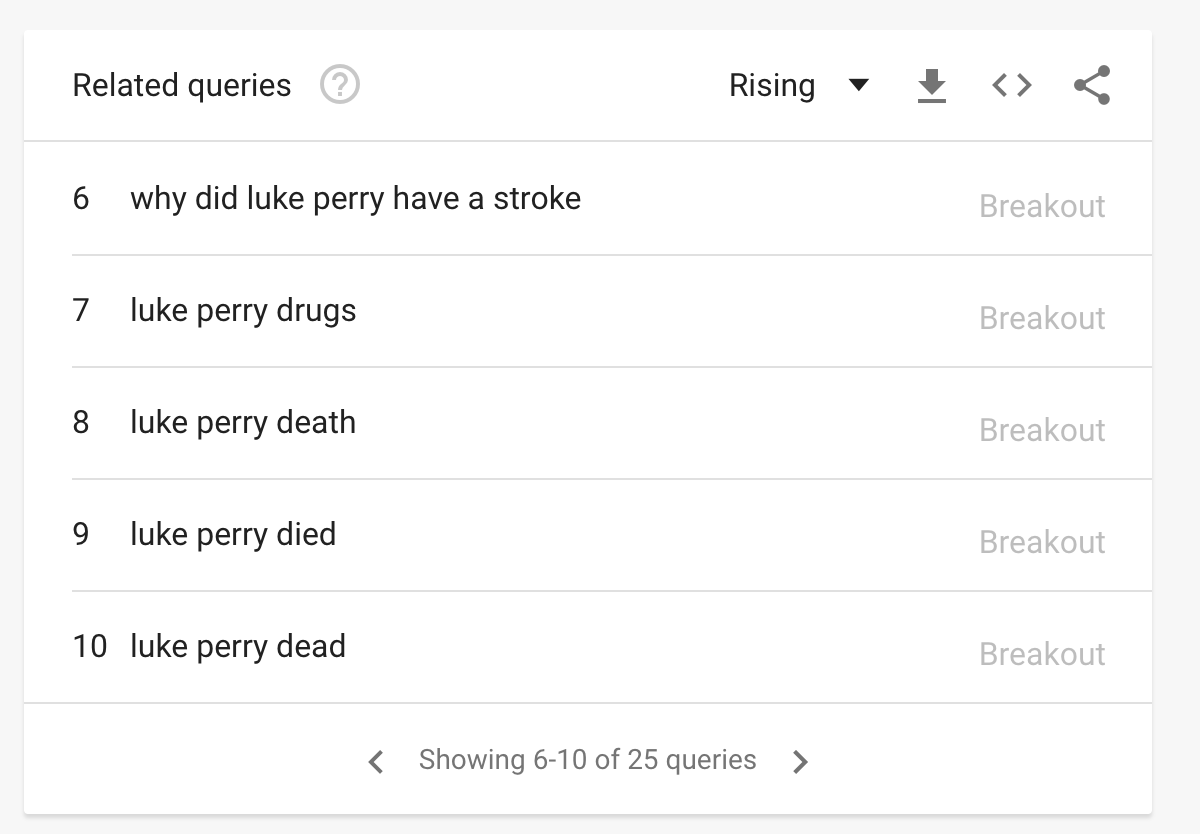Select the Rising sort label
Viewport: 1200px width, 834px height.
click(x=772, y=86)
